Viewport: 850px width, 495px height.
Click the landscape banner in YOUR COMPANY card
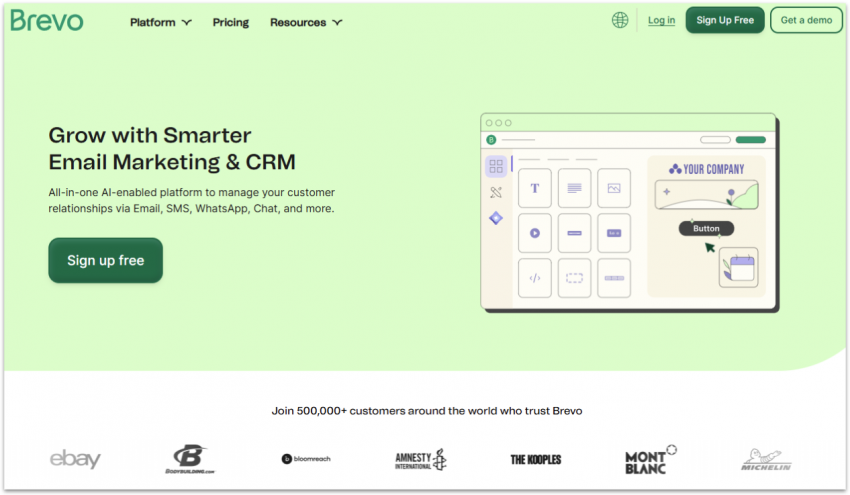[x=706, y=195]
